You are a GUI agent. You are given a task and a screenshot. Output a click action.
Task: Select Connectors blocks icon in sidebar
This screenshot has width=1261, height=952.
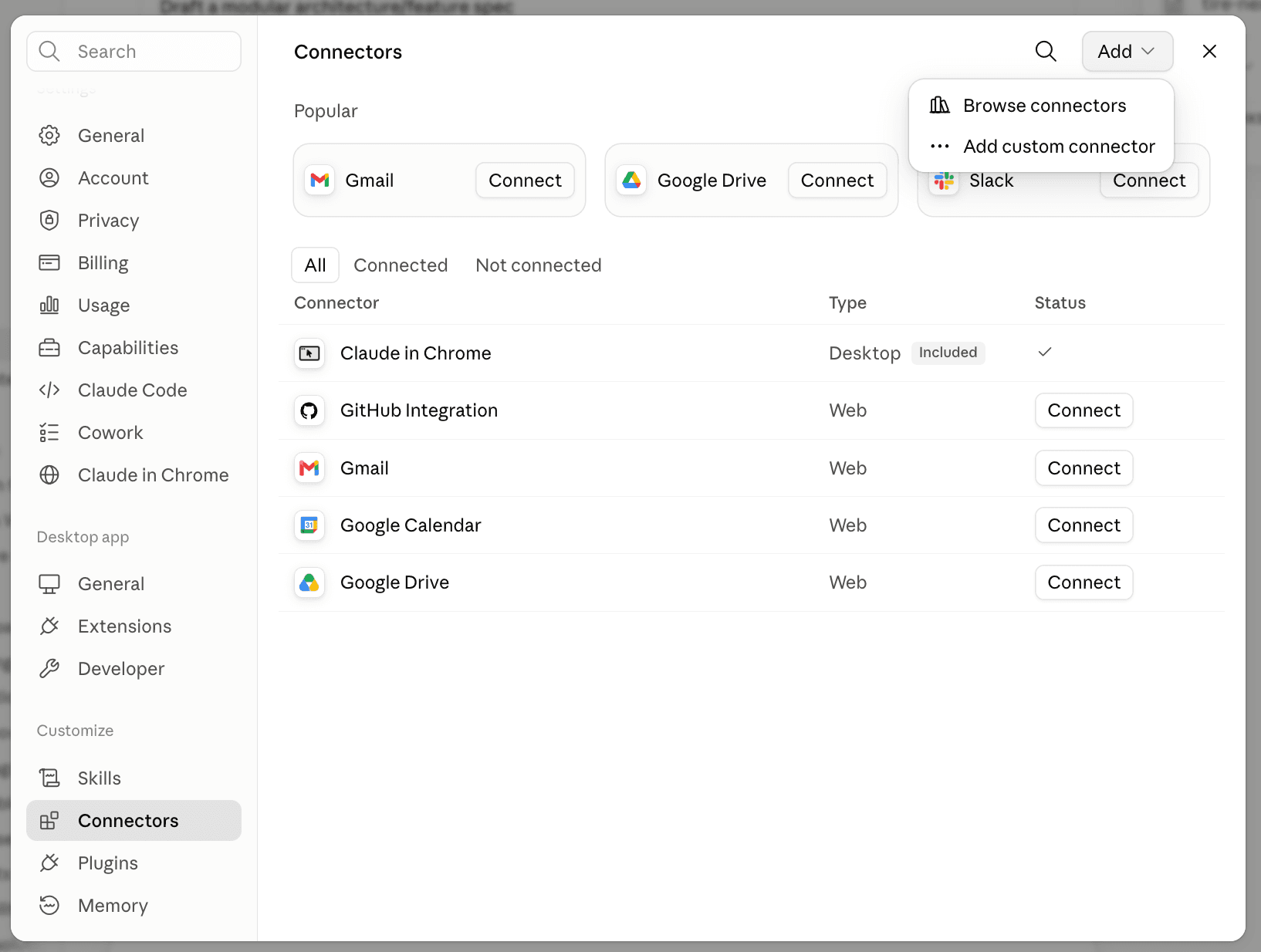tap(49, 821)
